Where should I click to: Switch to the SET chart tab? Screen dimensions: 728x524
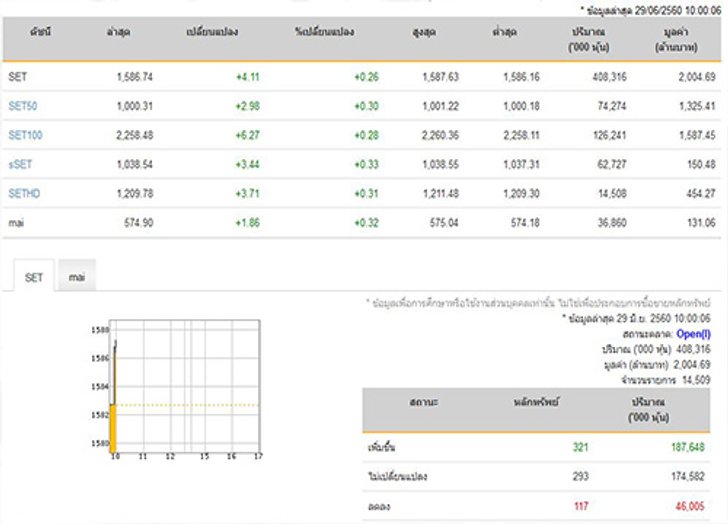pyautogui.click(x=34, y=277)
